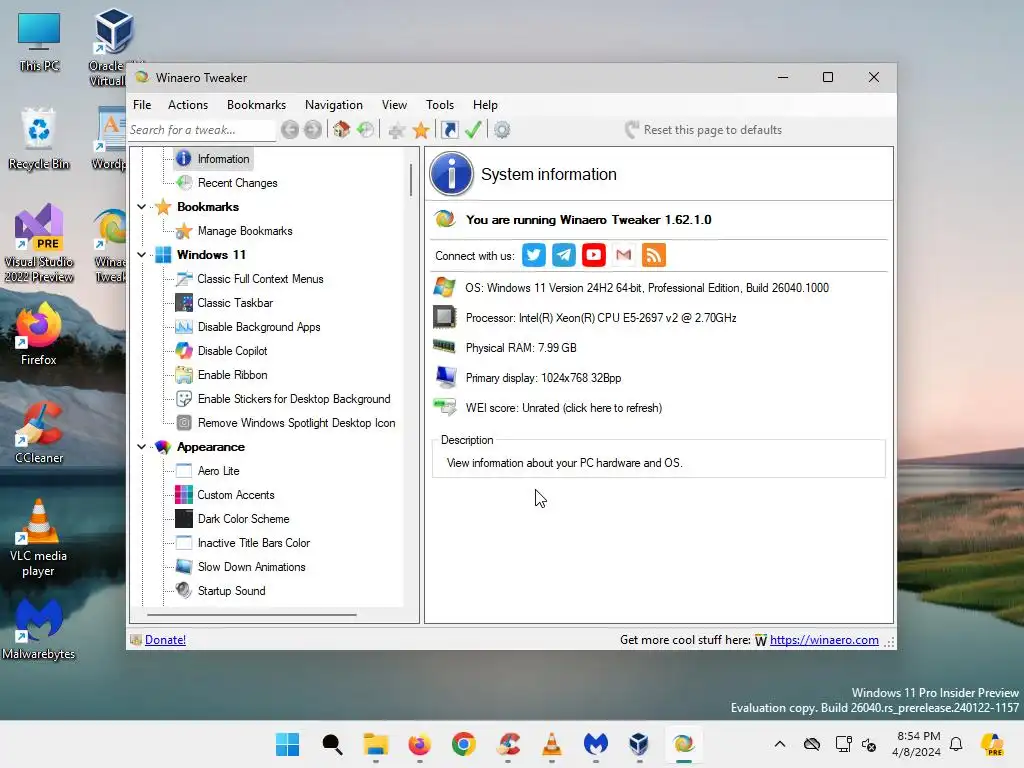Go to the home page icon

click(341, 130)
